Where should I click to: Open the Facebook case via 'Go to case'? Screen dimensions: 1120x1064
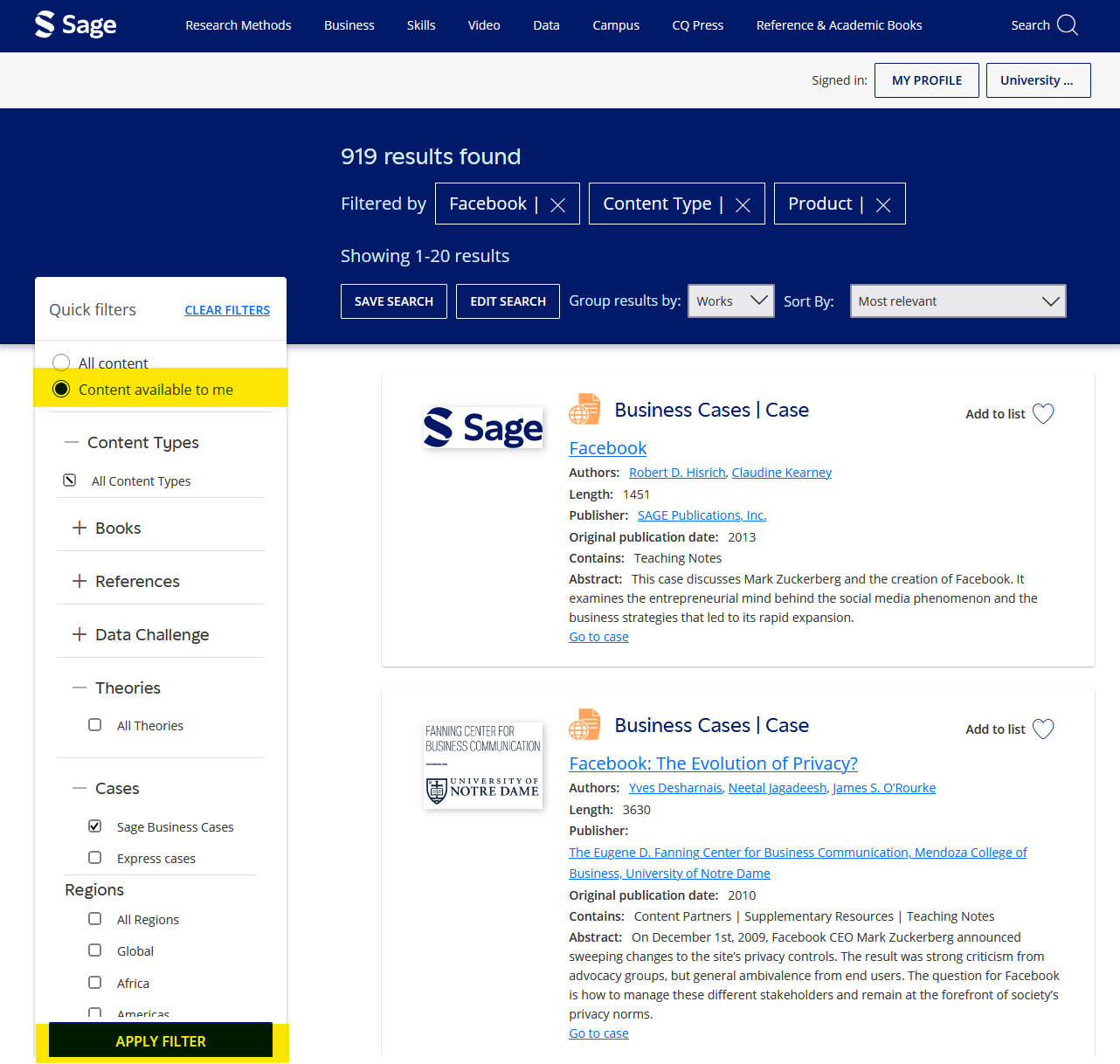coord(598,636)
